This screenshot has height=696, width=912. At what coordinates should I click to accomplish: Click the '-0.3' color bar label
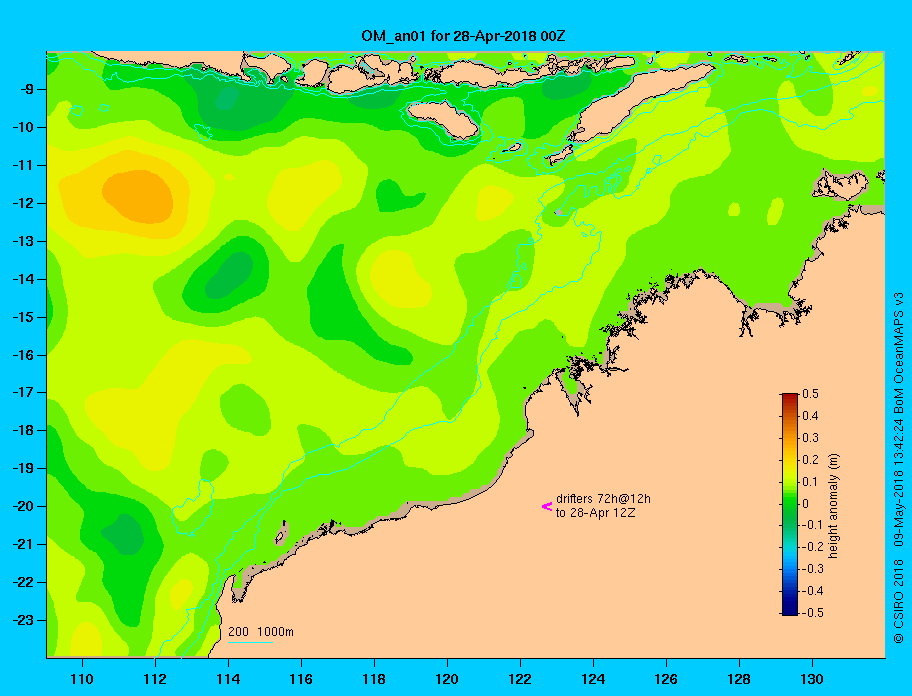tap(813, 569)
